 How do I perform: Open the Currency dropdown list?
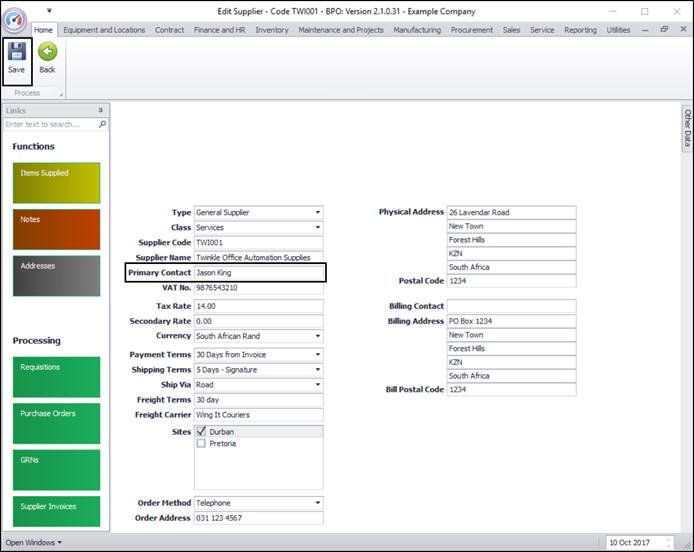(318, 336)
